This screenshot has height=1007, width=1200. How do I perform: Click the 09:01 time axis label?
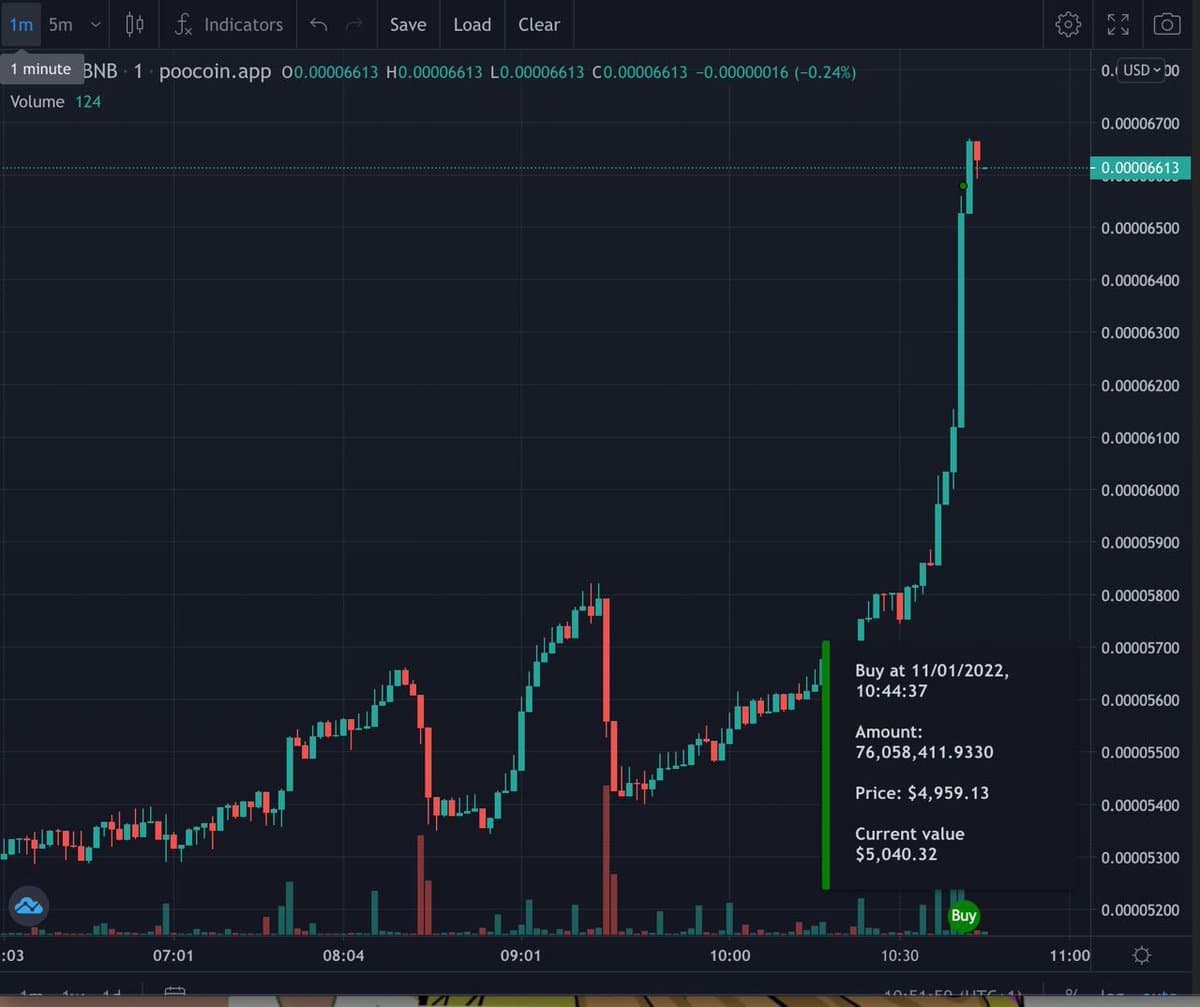pyautogui.click(x=520, y=956)
